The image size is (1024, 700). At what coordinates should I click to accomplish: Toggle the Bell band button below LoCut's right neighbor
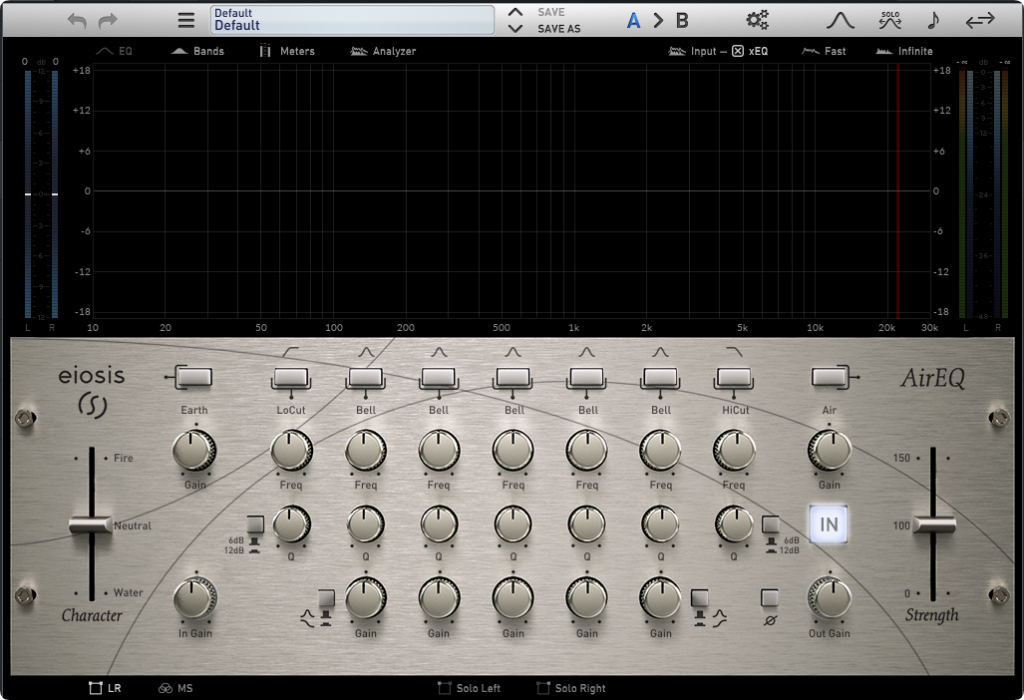tap(366, 377)
